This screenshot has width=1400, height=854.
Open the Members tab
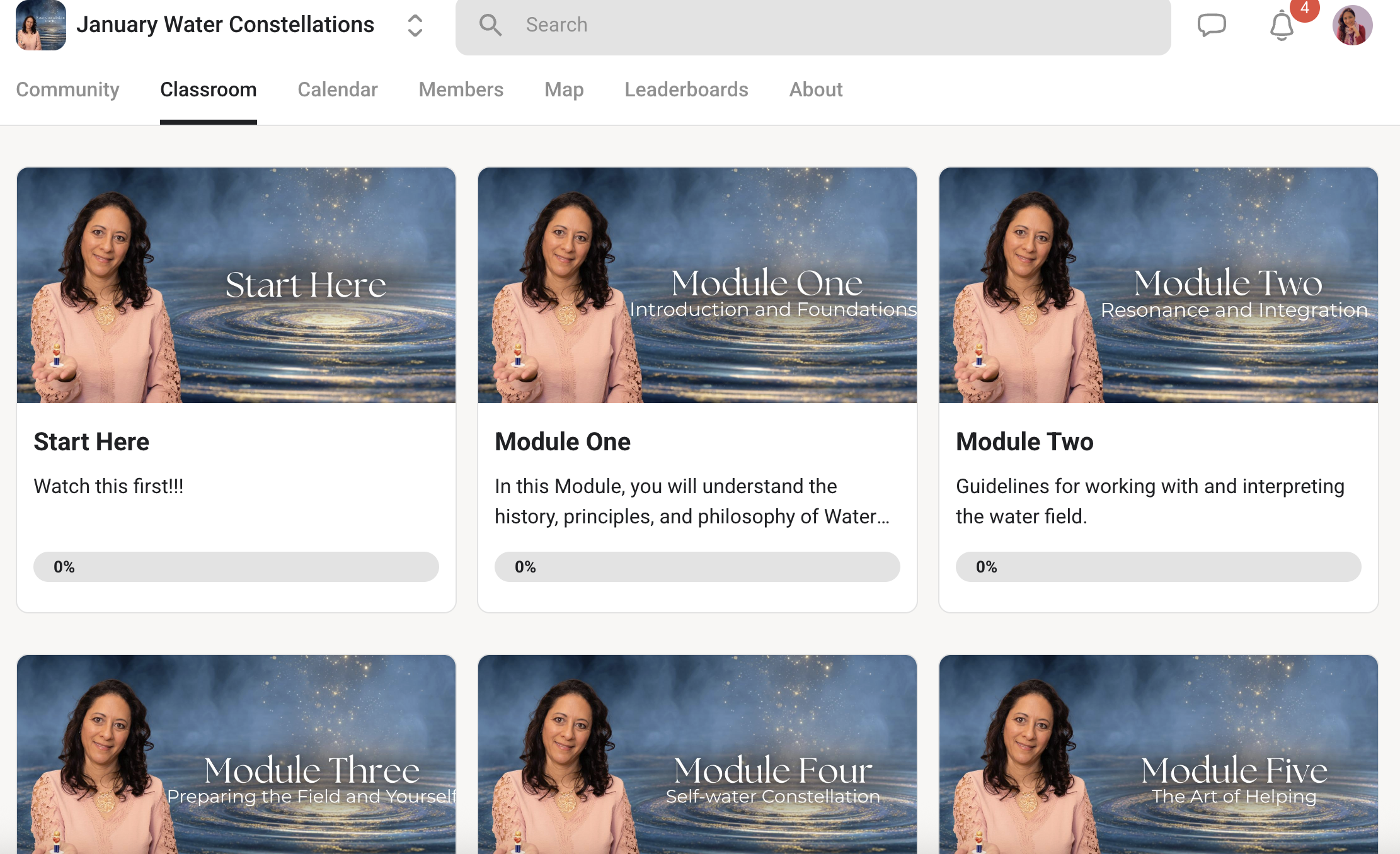[x=461, y=89]
